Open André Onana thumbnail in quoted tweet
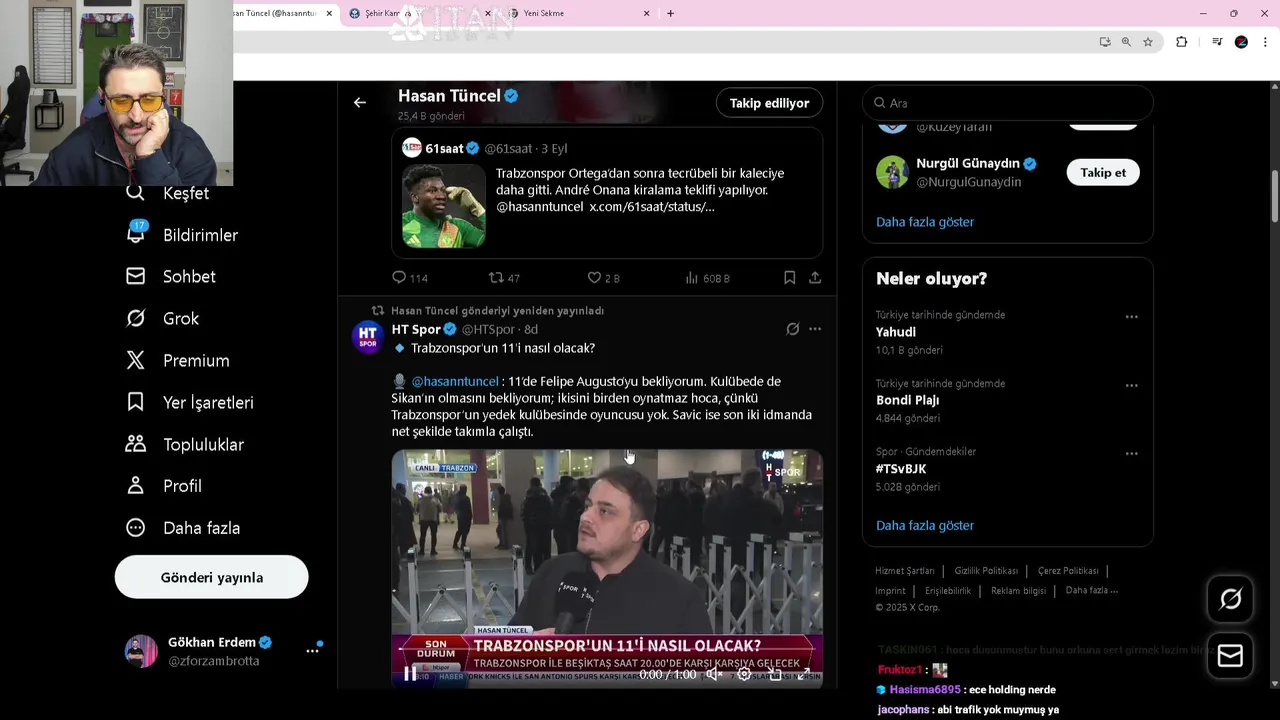The image size is (1280, 720). coord(444,206)
